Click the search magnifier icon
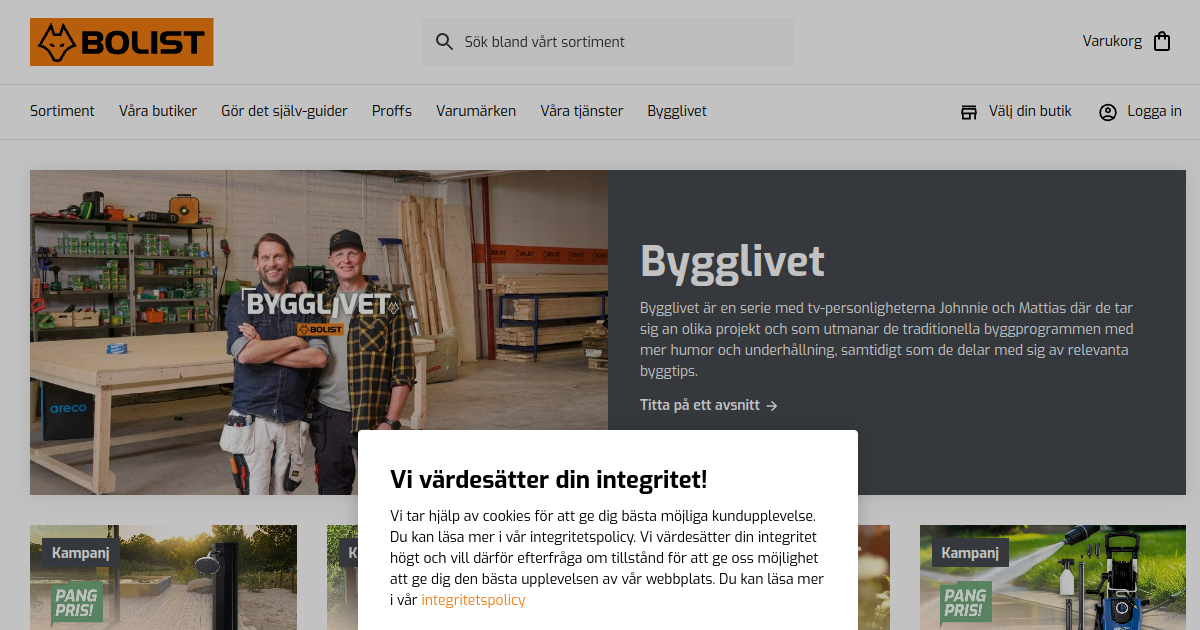 445,42
